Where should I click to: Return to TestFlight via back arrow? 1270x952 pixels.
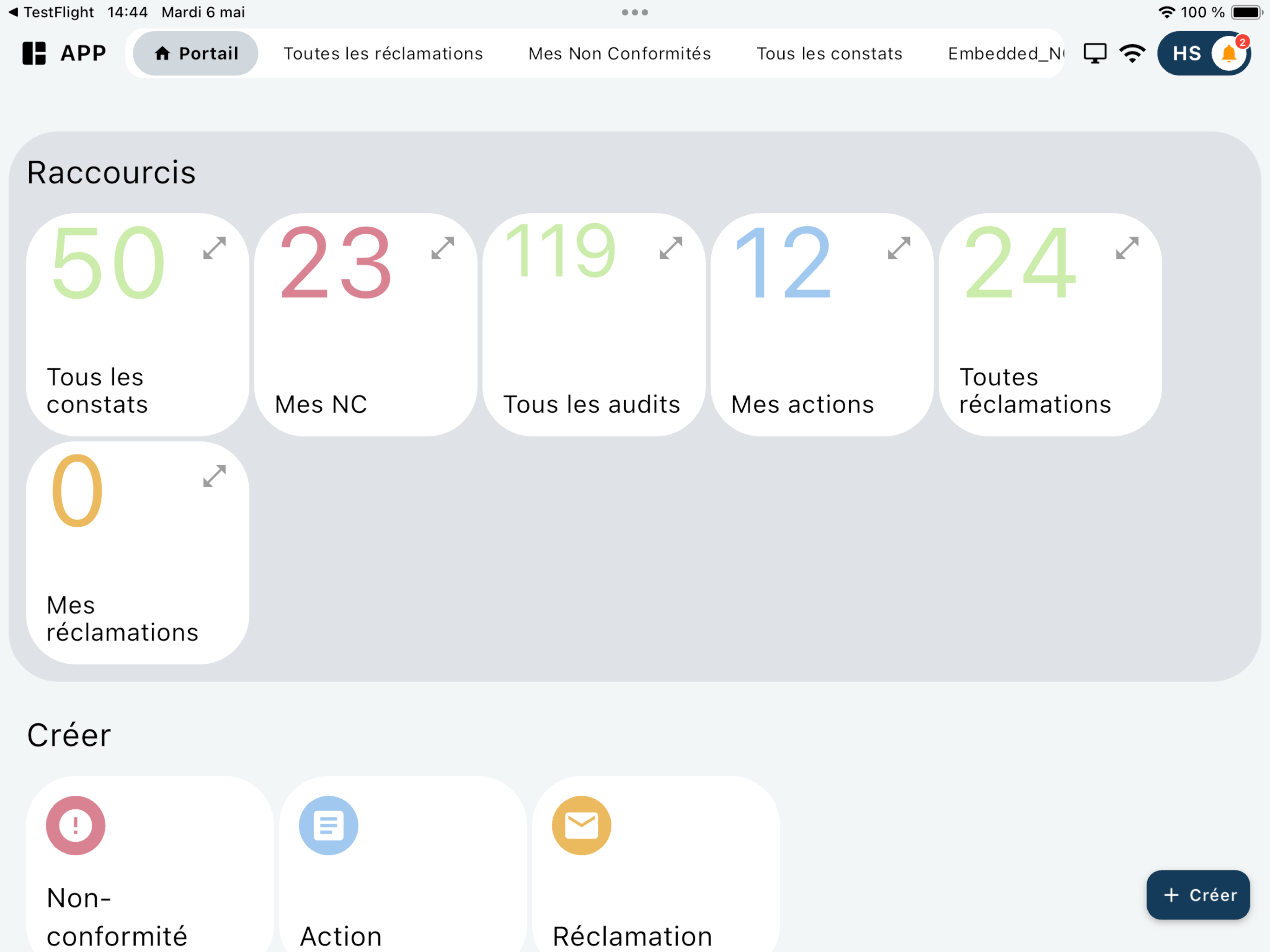(51, 12)
